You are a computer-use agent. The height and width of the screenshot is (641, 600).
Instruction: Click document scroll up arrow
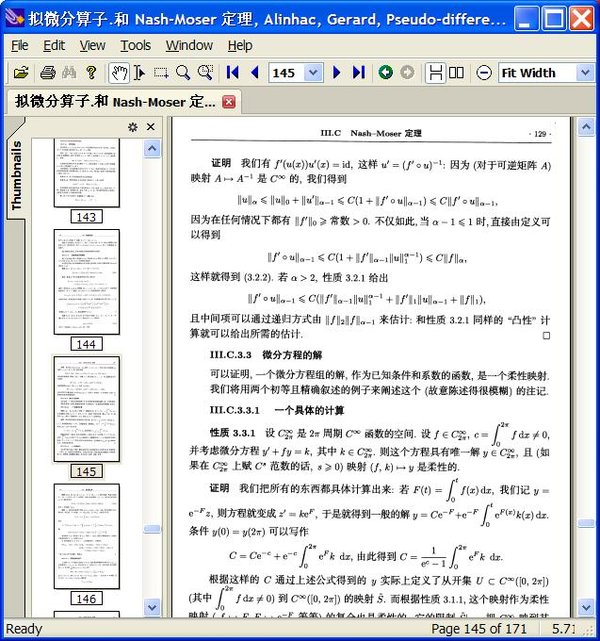click(586, 127)
